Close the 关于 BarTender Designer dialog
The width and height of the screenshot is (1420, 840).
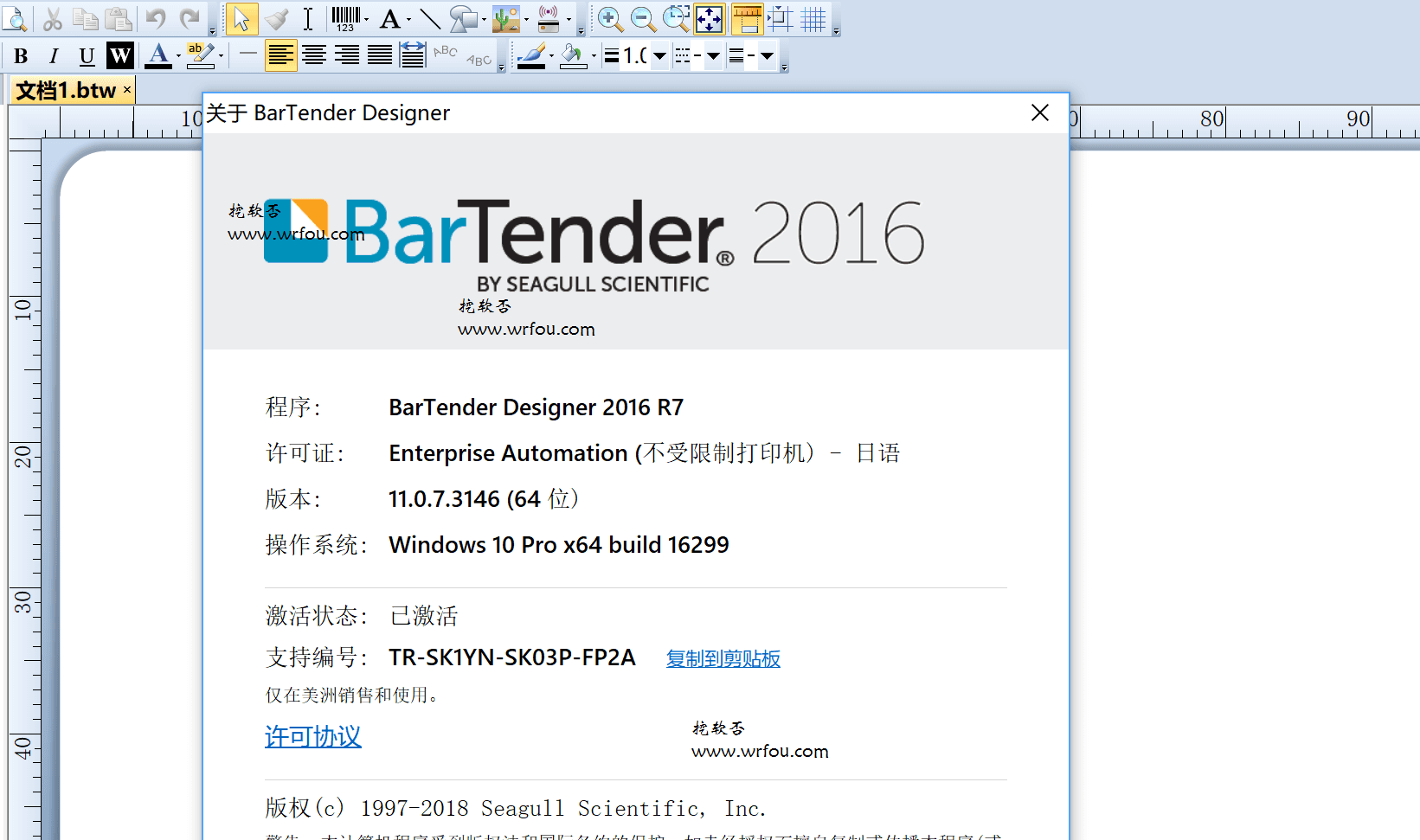[1040, 112]
